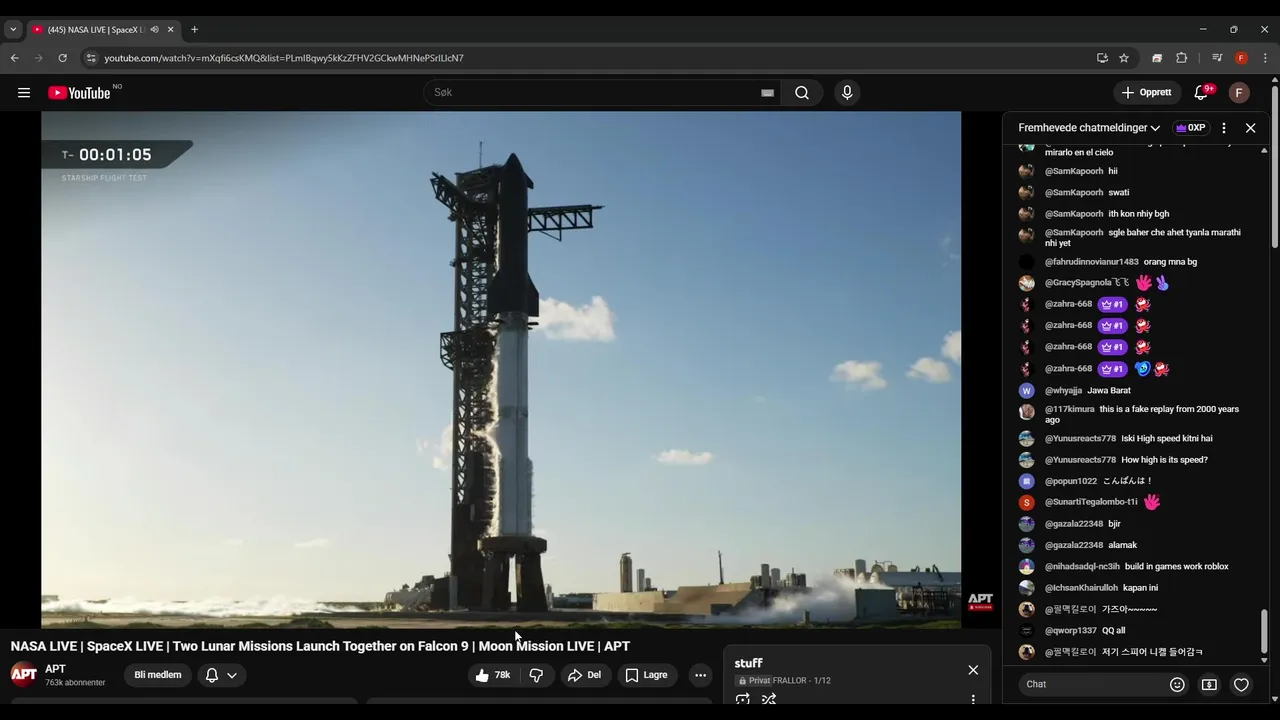Reload the browser page
The height and width of the screenshot is (720, 1280).
point(62,58)
